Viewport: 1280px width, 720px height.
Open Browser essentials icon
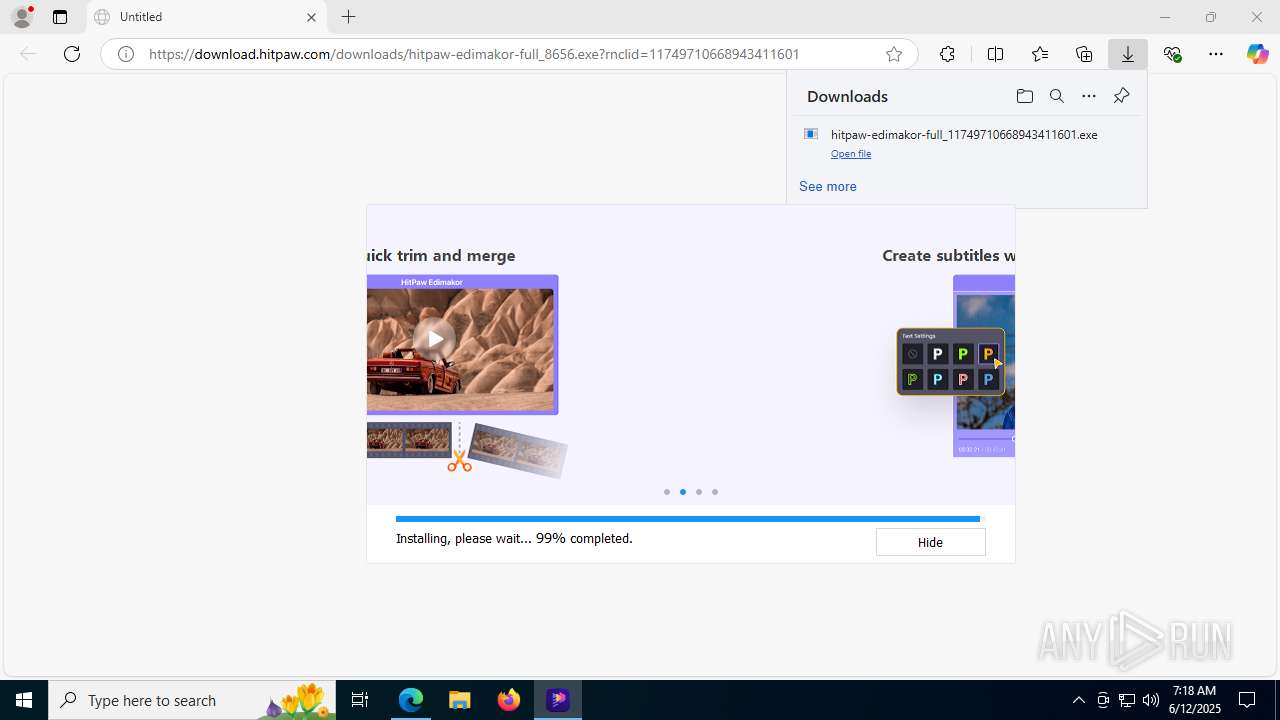coord(1172,54)
